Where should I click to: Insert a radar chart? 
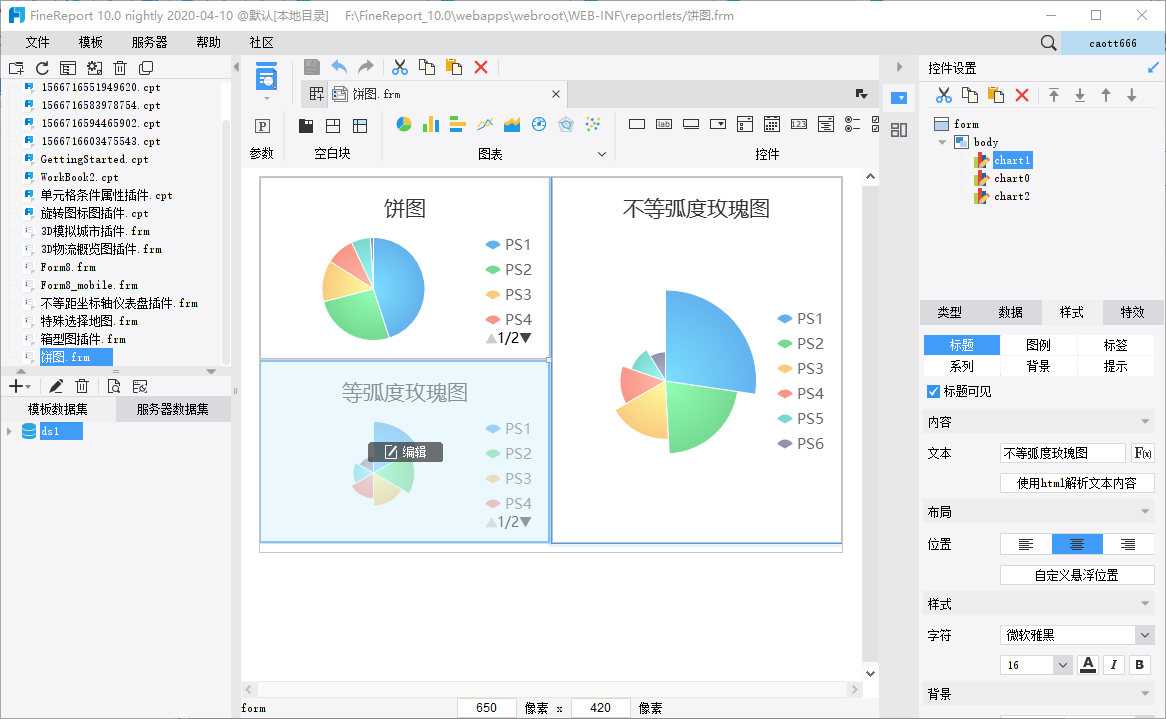(x=566, y=124)
